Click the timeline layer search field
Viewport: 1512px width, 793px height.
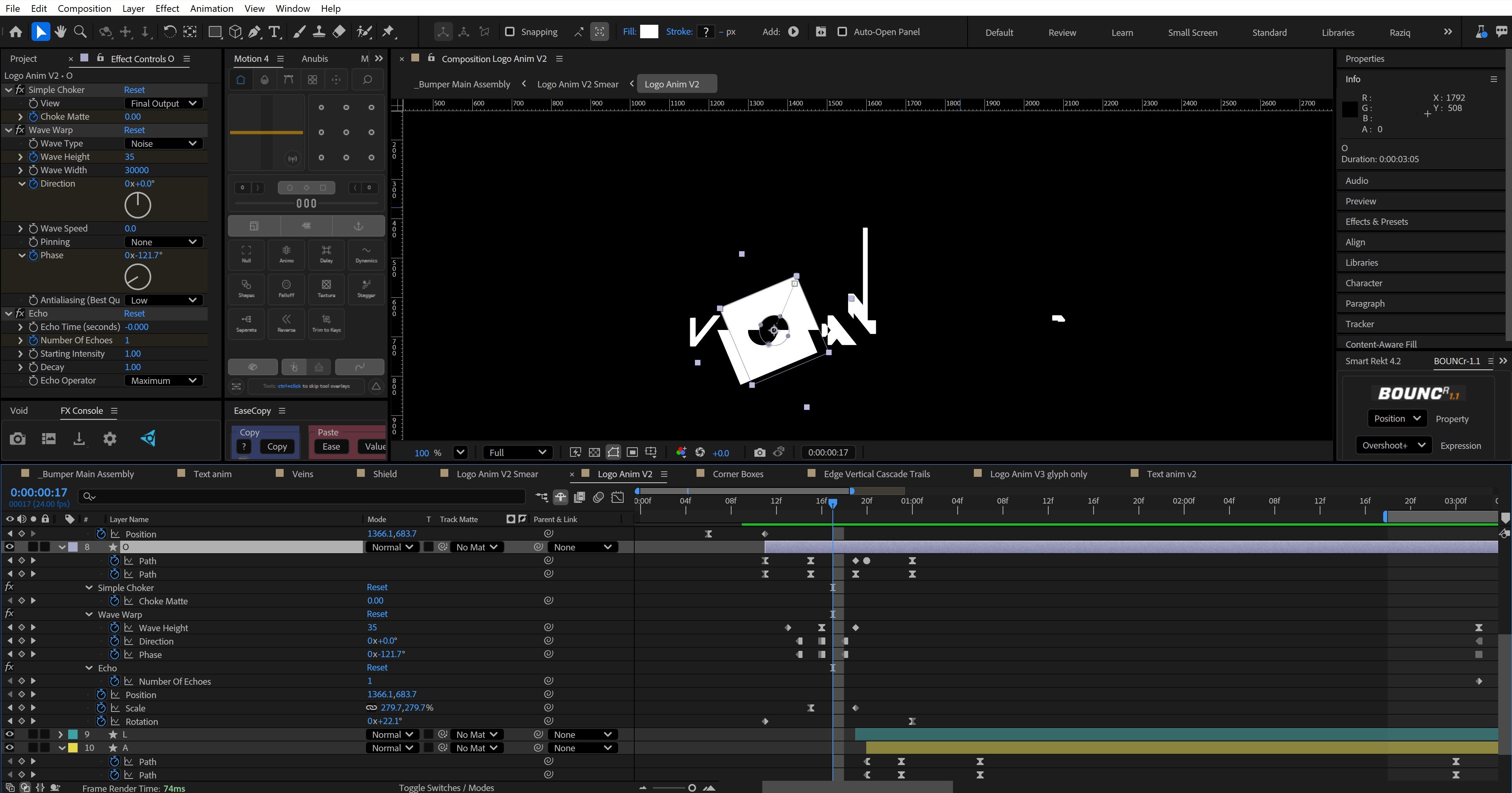point(305,497)
